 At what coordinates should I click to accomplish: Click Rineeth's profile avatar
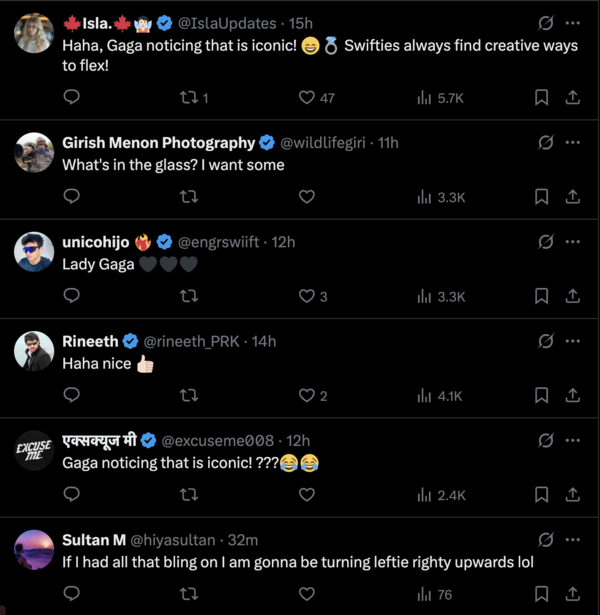[x=35, y=351]
